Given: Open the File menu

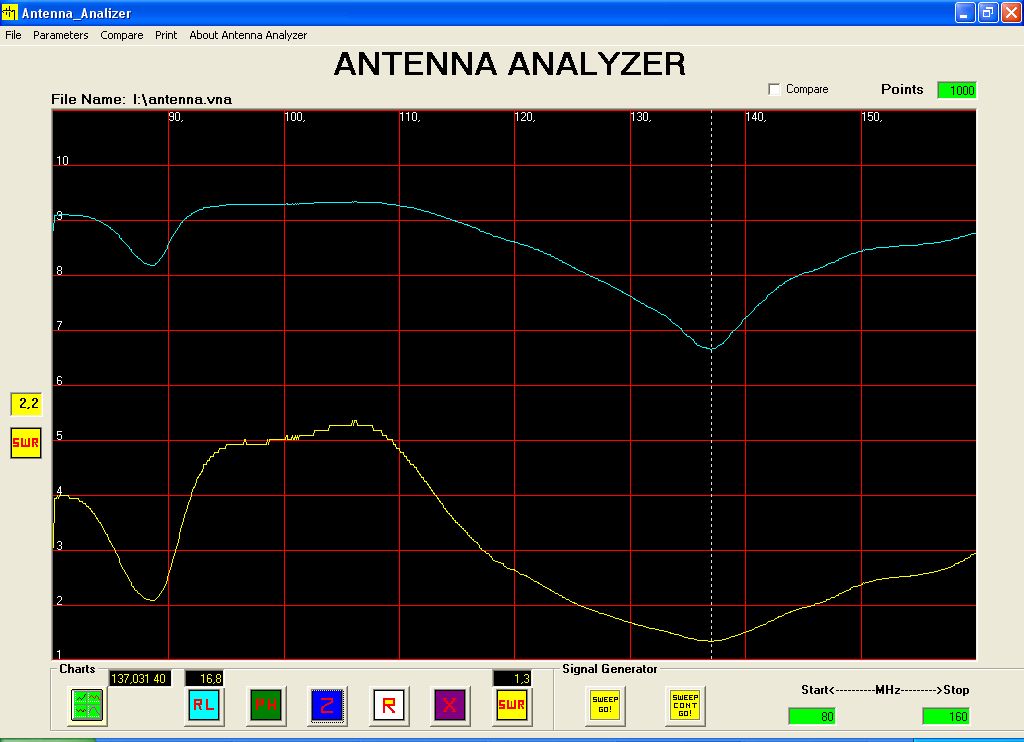Looking at the screenshot, I should (x=13, y=35).
